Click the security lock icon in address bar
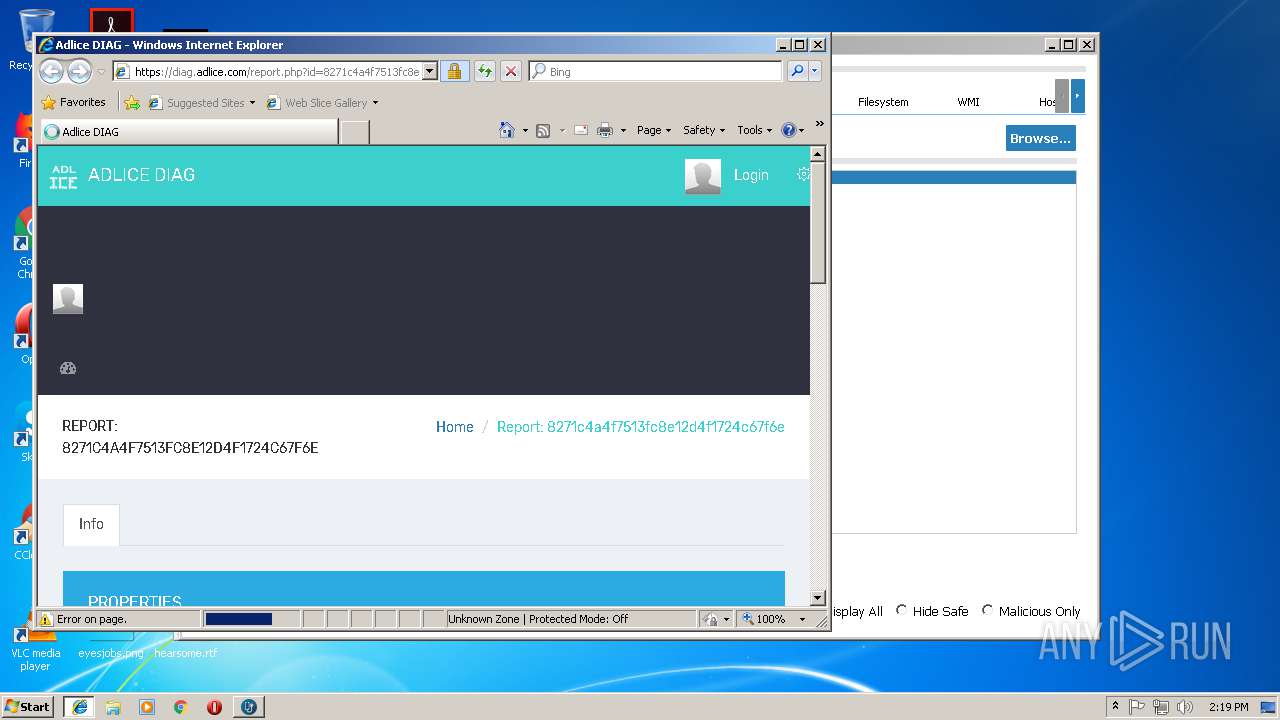The width and height of the screenshot is (1280, 720). click(454, 71)
